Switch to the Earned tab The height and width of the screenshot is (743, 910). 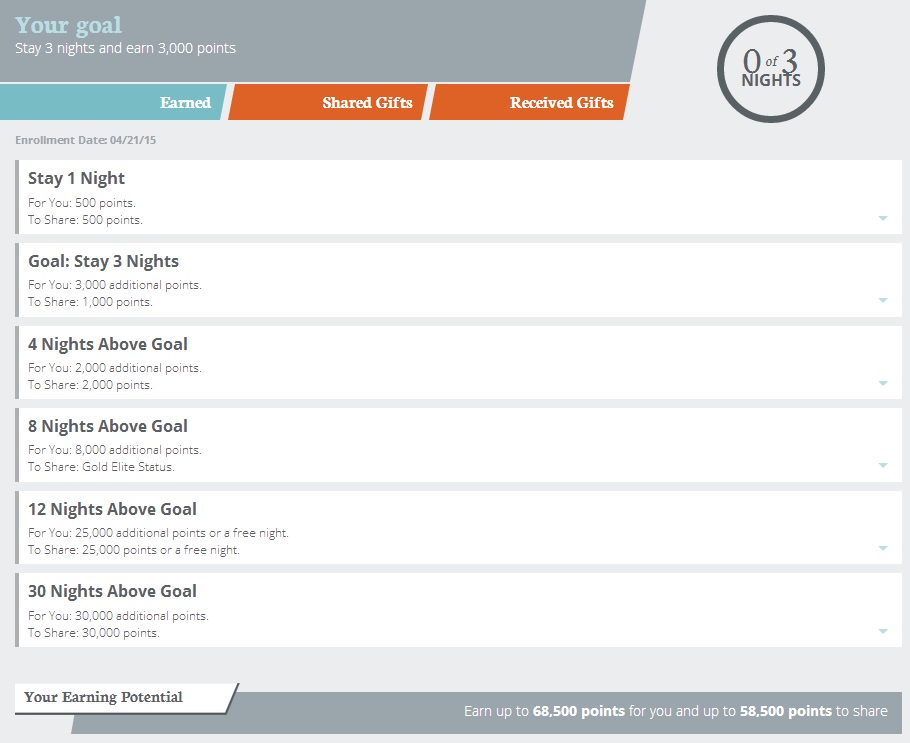point(185,103)
